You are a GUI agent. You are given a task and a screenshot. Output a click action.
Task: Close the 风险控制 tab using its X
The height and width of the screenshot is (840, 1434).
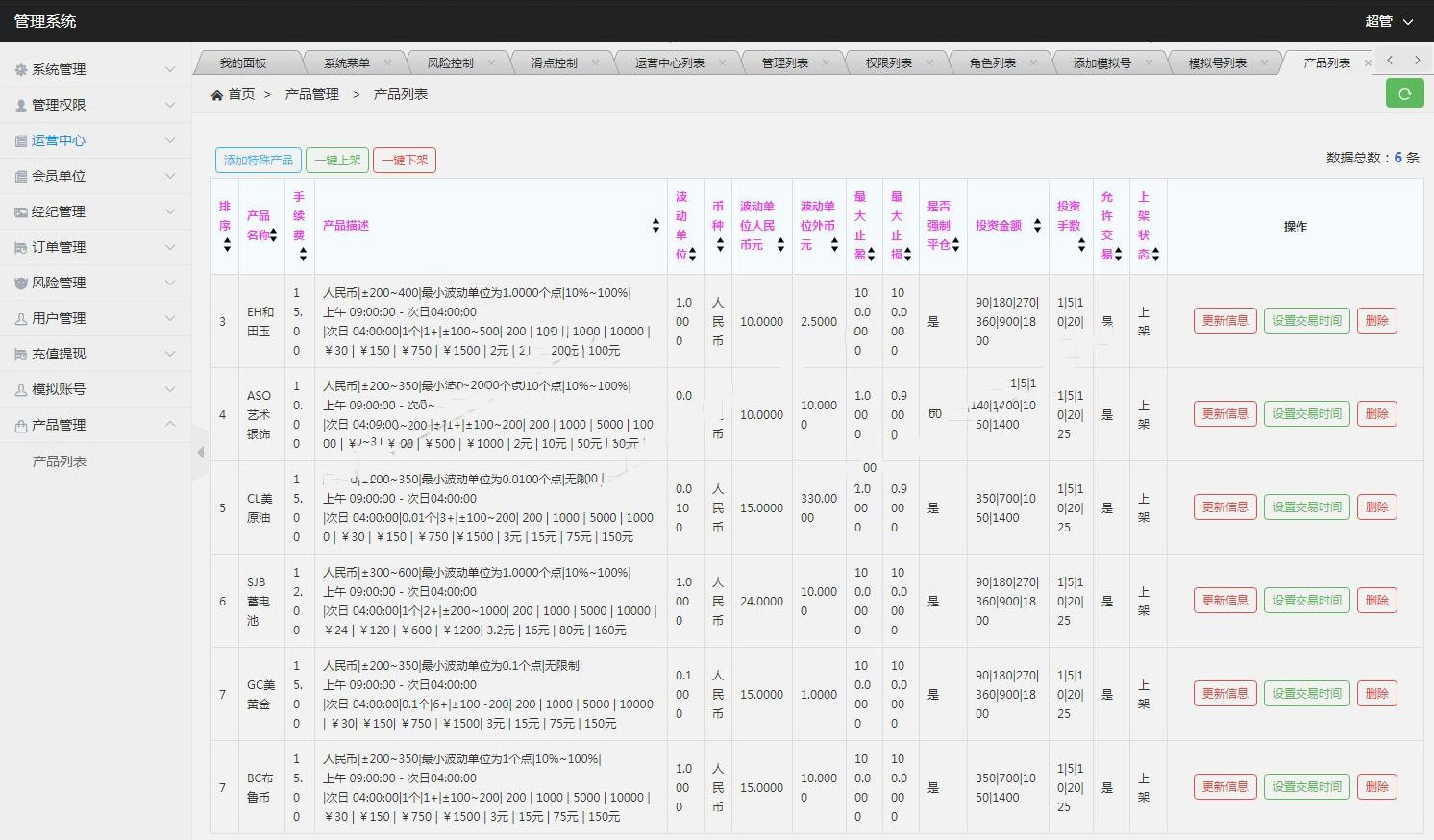[491, 63]
